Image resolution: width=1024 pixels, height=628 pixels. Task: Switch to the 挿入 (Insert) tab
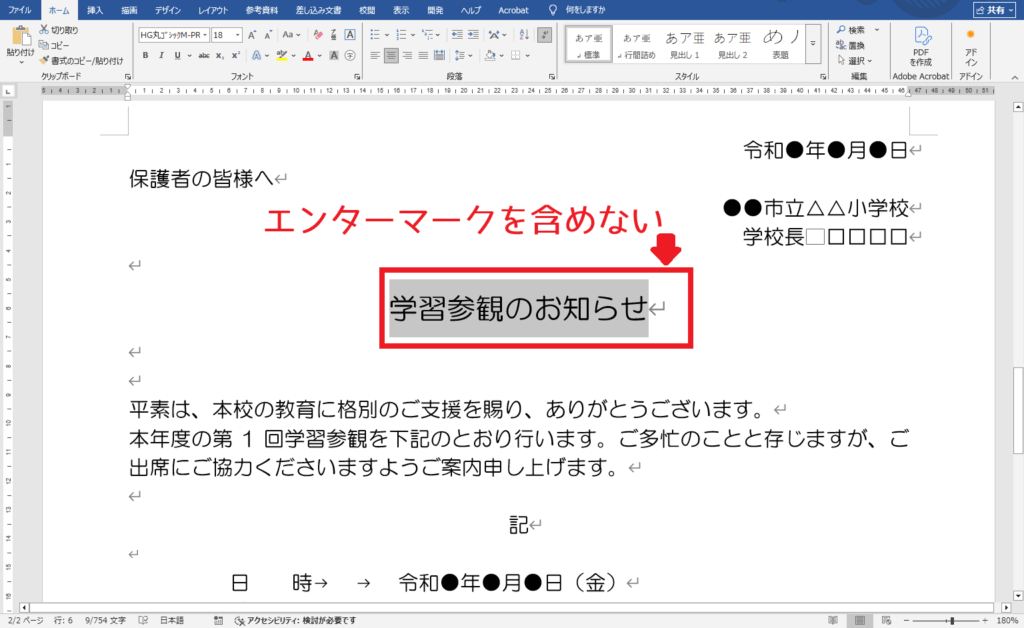95,9
